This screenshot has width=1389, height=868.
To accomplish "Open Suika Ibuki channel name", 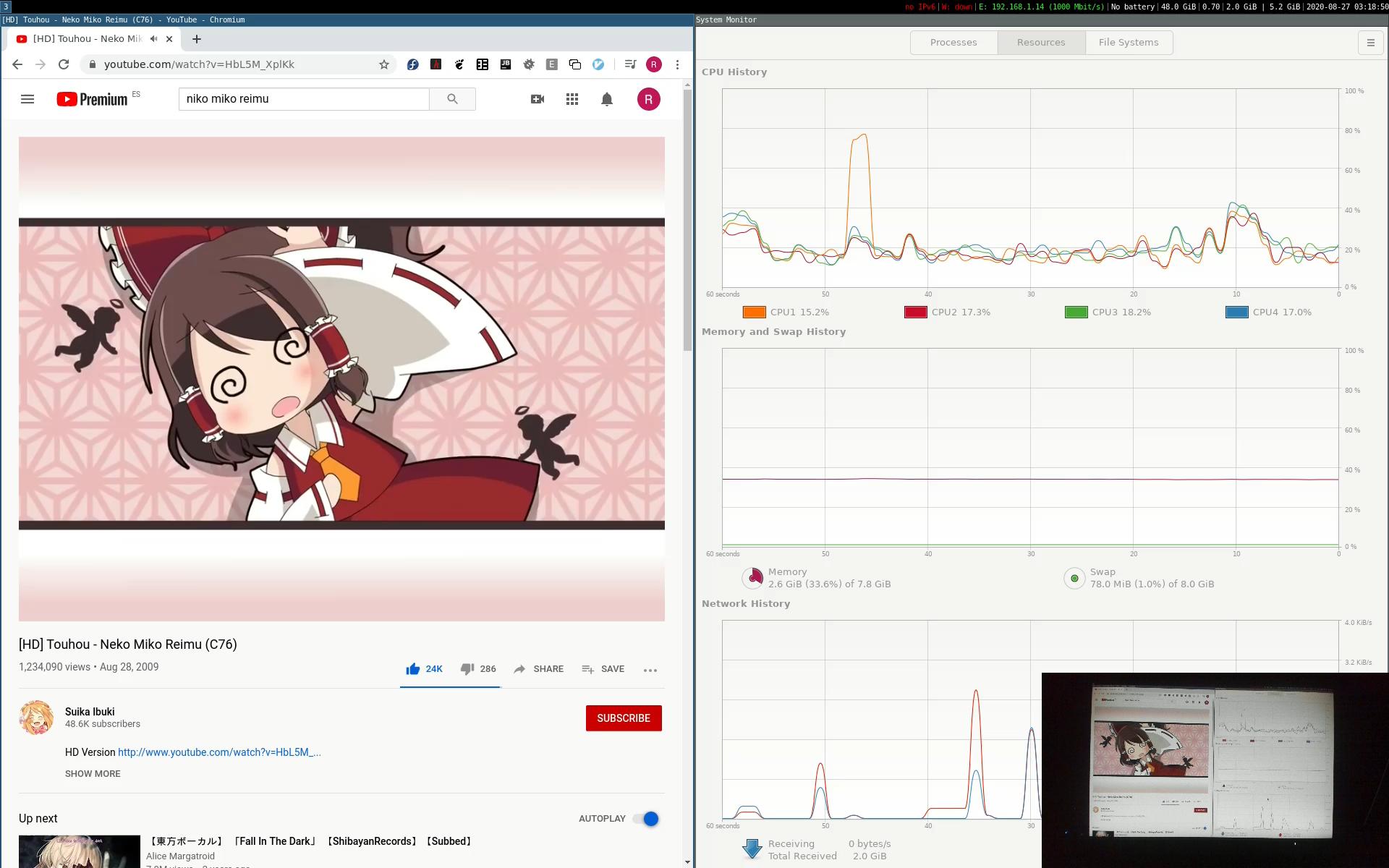I will (x=90, y=712).
